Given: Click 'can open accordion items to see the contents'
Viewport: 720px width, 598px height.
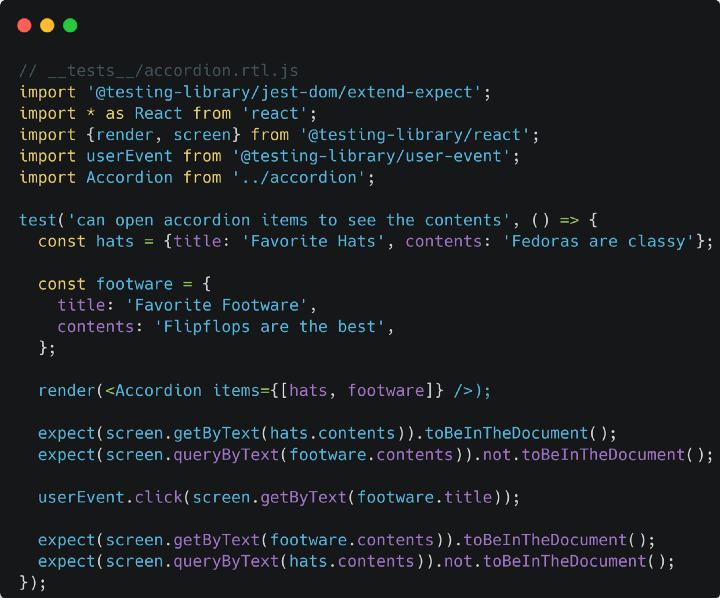Looking at the screenshot, I should point(289,220).
